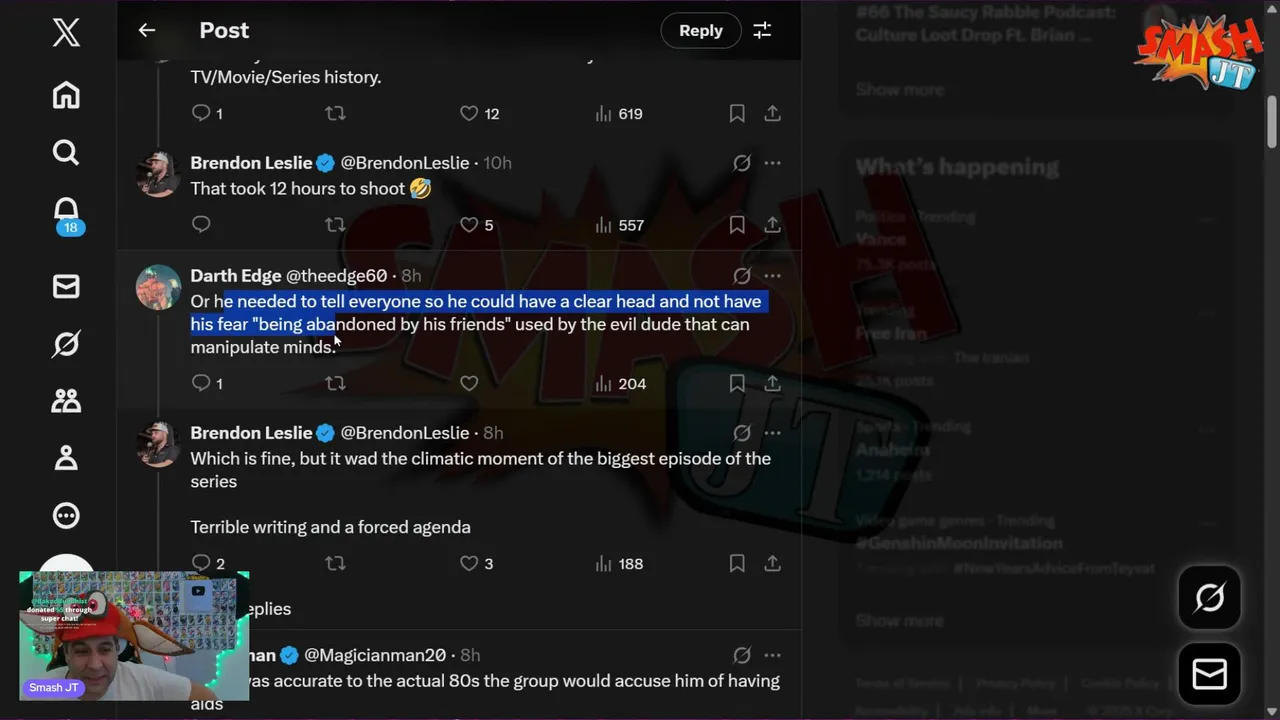Open the More circle menu in sidebar

66,516
